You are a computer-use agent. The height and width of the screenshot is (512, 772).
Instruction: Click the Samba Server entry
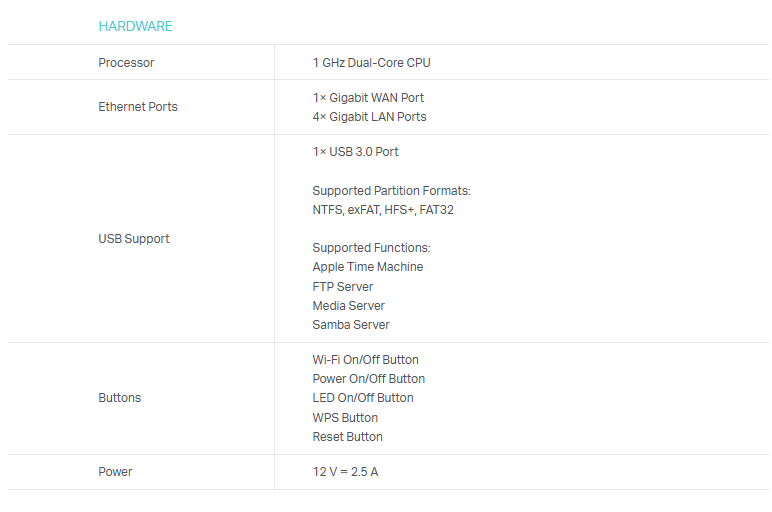[x=351, y=325]
